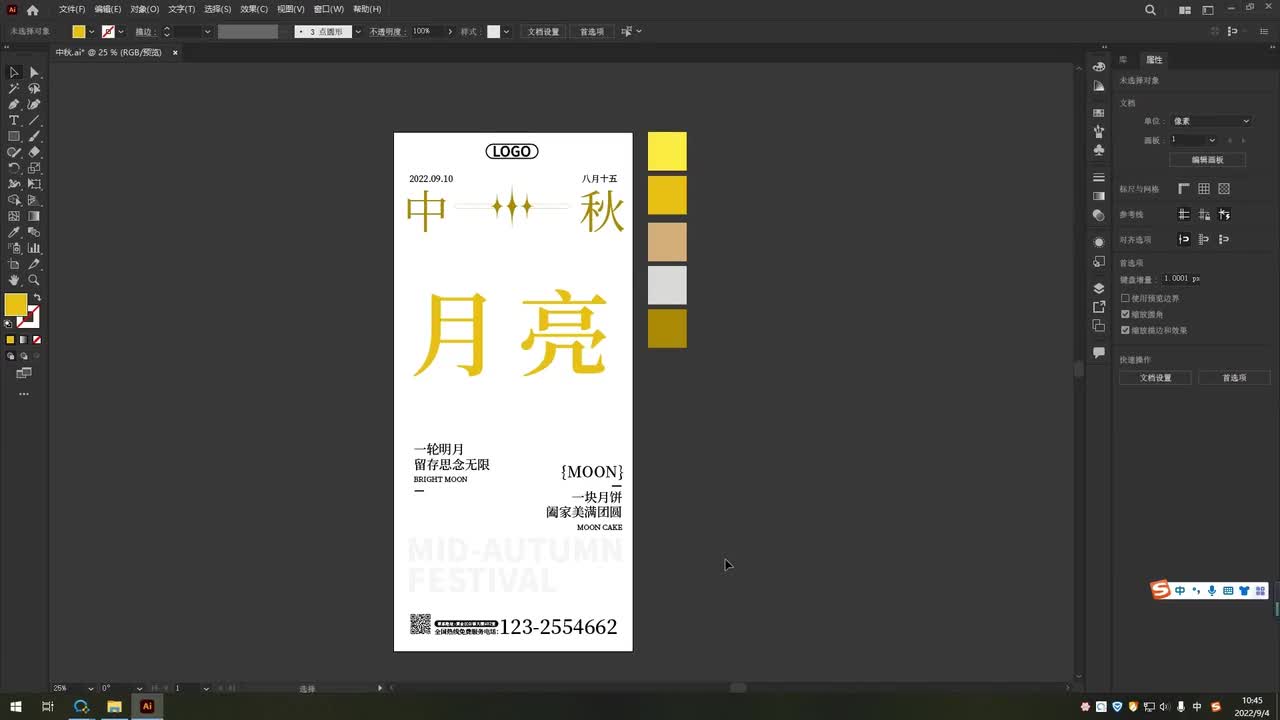Toggle 使用预览边界 checkbox
Screen dimensions: 1280x720
[x=1125, y=298]
